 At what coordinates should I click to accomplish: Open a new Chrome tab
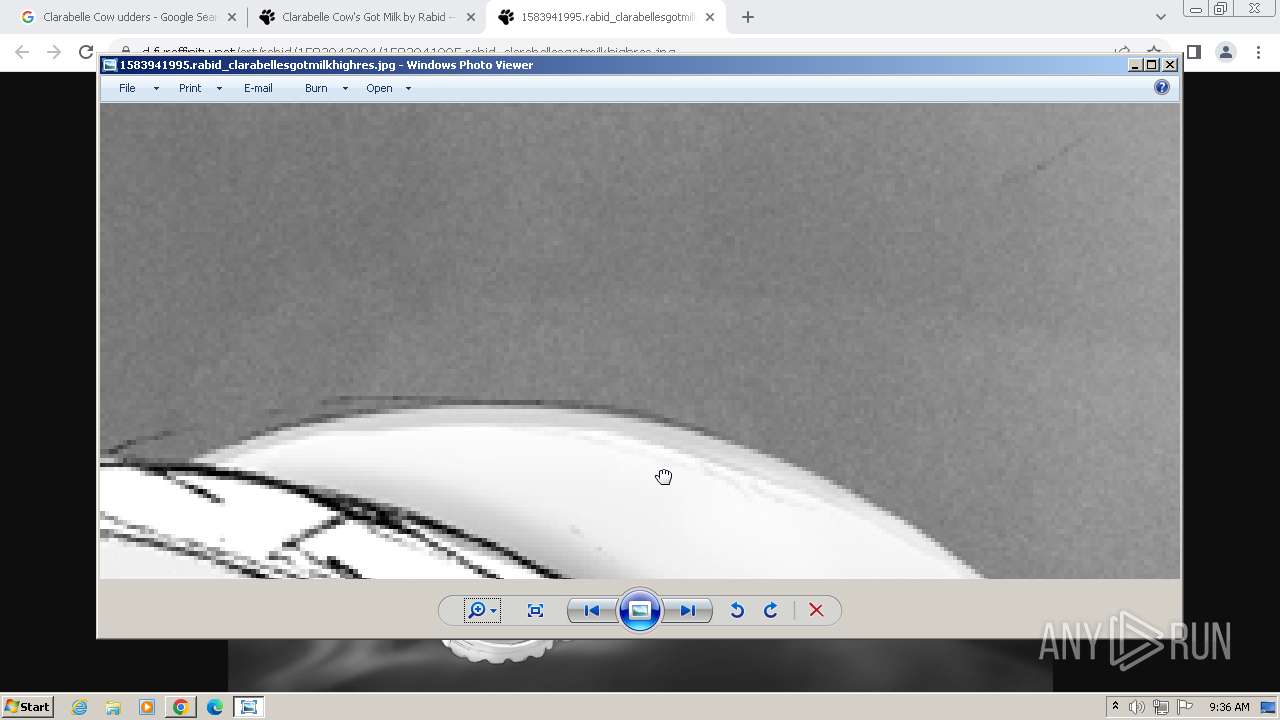[x=748, y=17]
